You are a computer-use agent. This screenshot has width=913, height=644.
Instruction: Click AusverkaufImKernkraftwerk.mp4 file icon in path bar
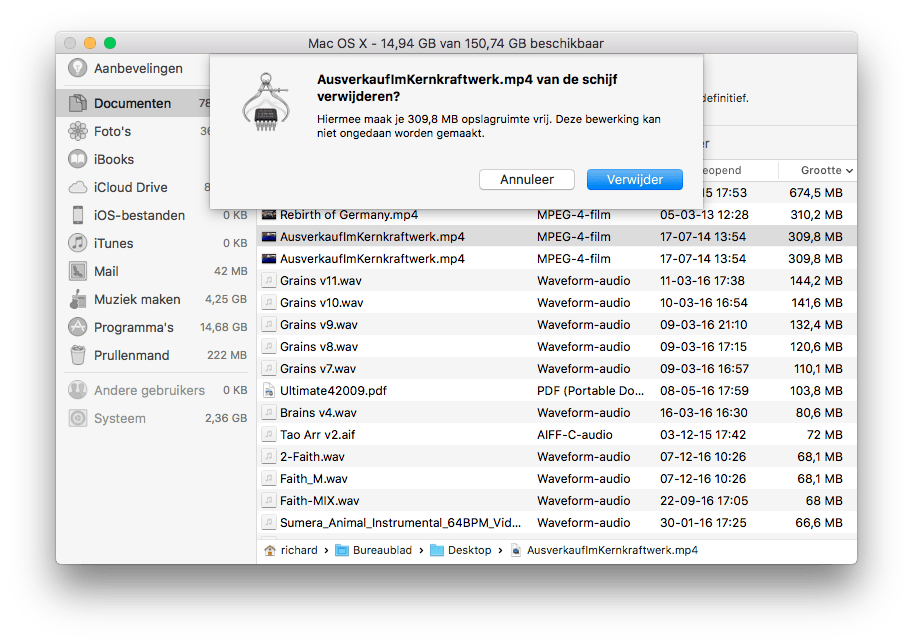[x=516, y=550]
